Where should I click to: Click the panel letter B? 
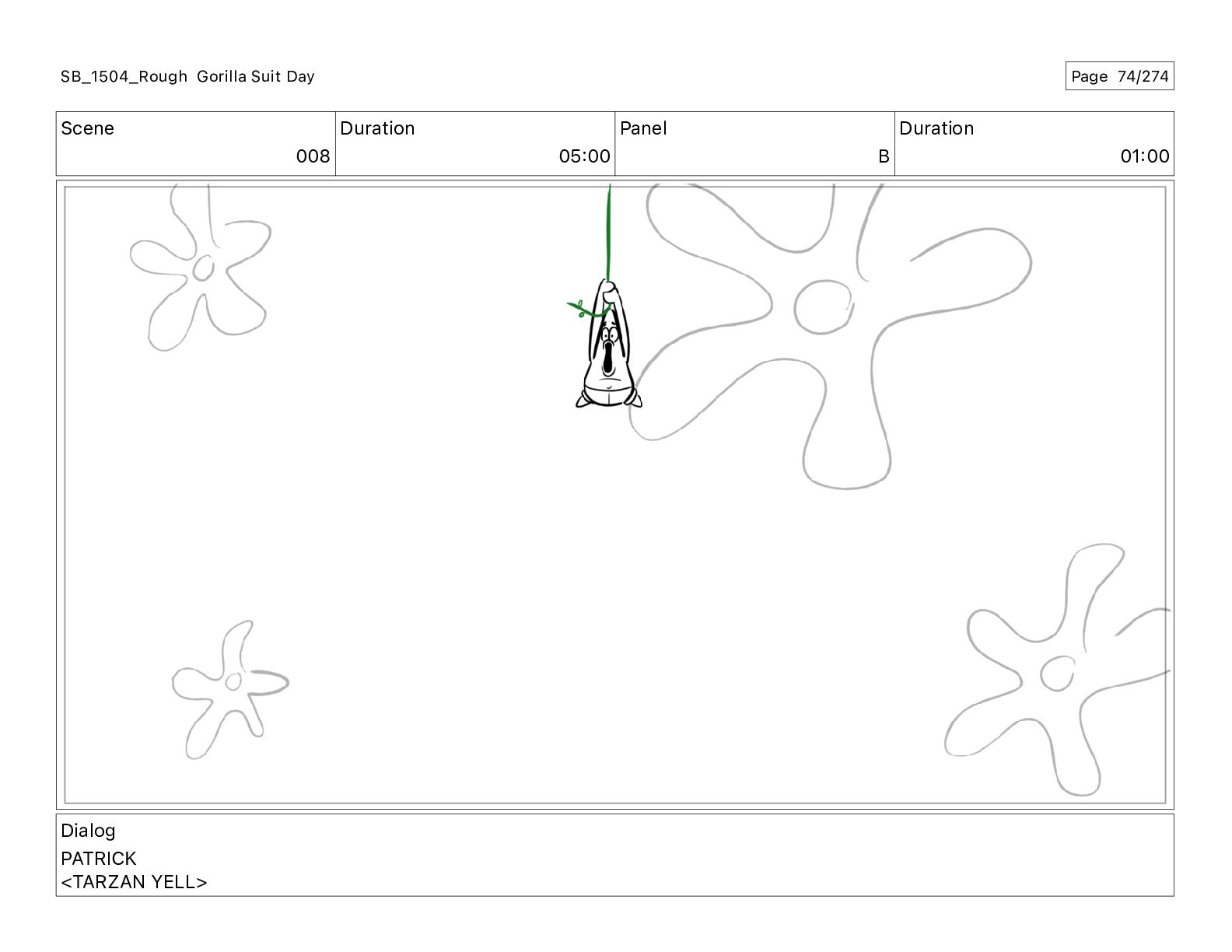click(x=884, y=156)
